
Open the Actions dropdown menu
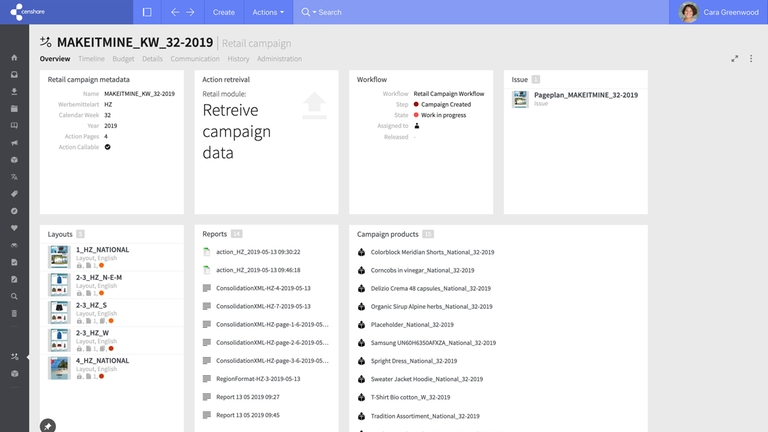coord(268,12)
